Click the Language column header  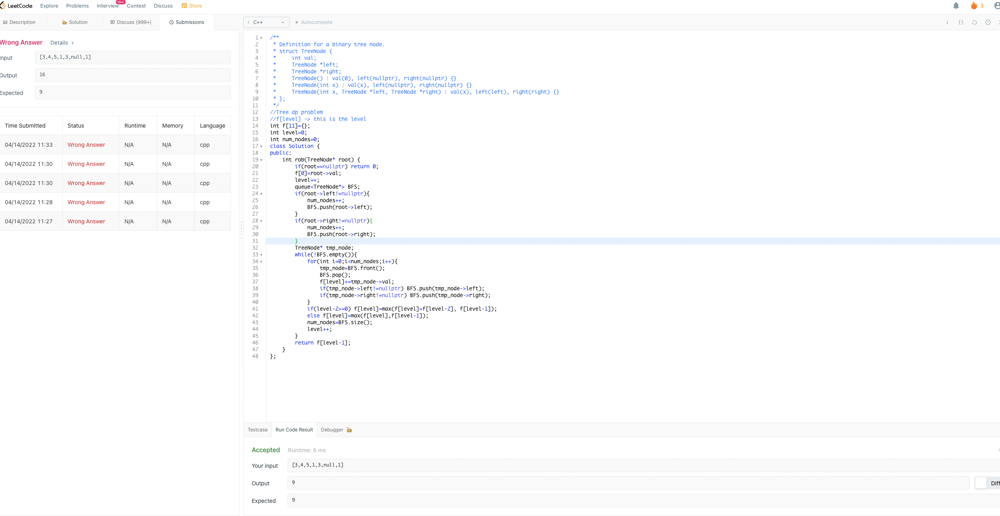[212, 126]
